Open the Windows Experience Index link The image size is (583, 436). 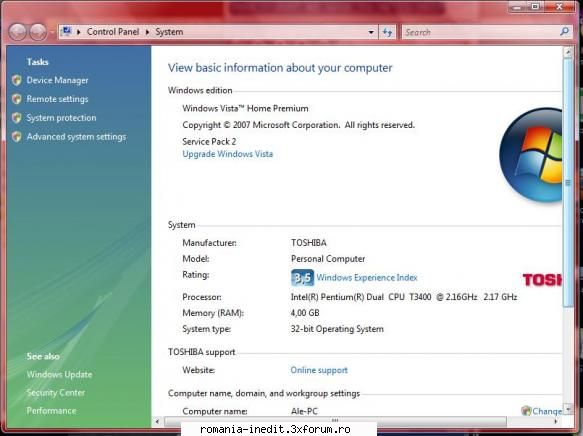367,278
